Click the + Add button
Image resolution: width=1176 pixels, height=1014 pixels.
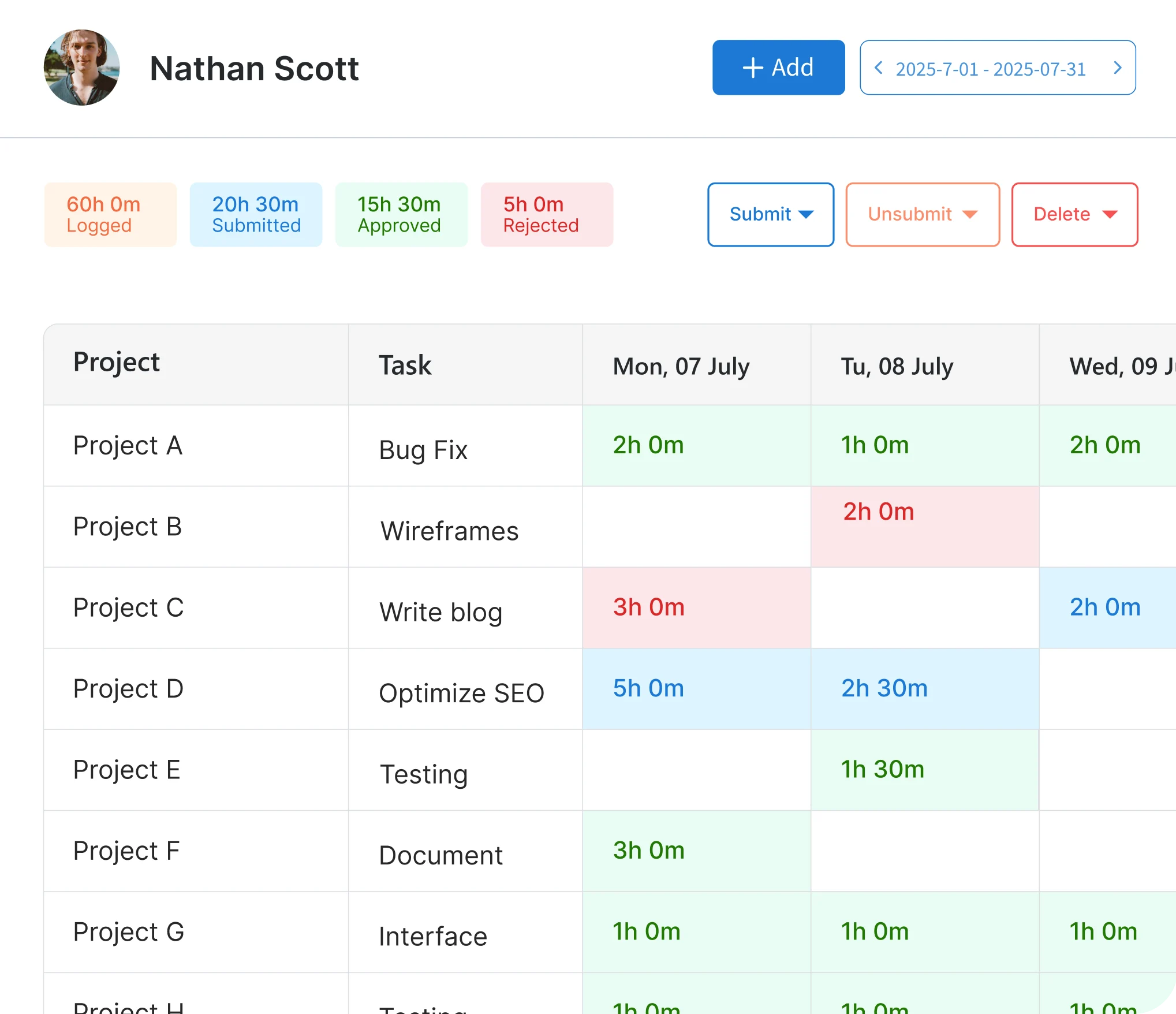tap(778, 67)
